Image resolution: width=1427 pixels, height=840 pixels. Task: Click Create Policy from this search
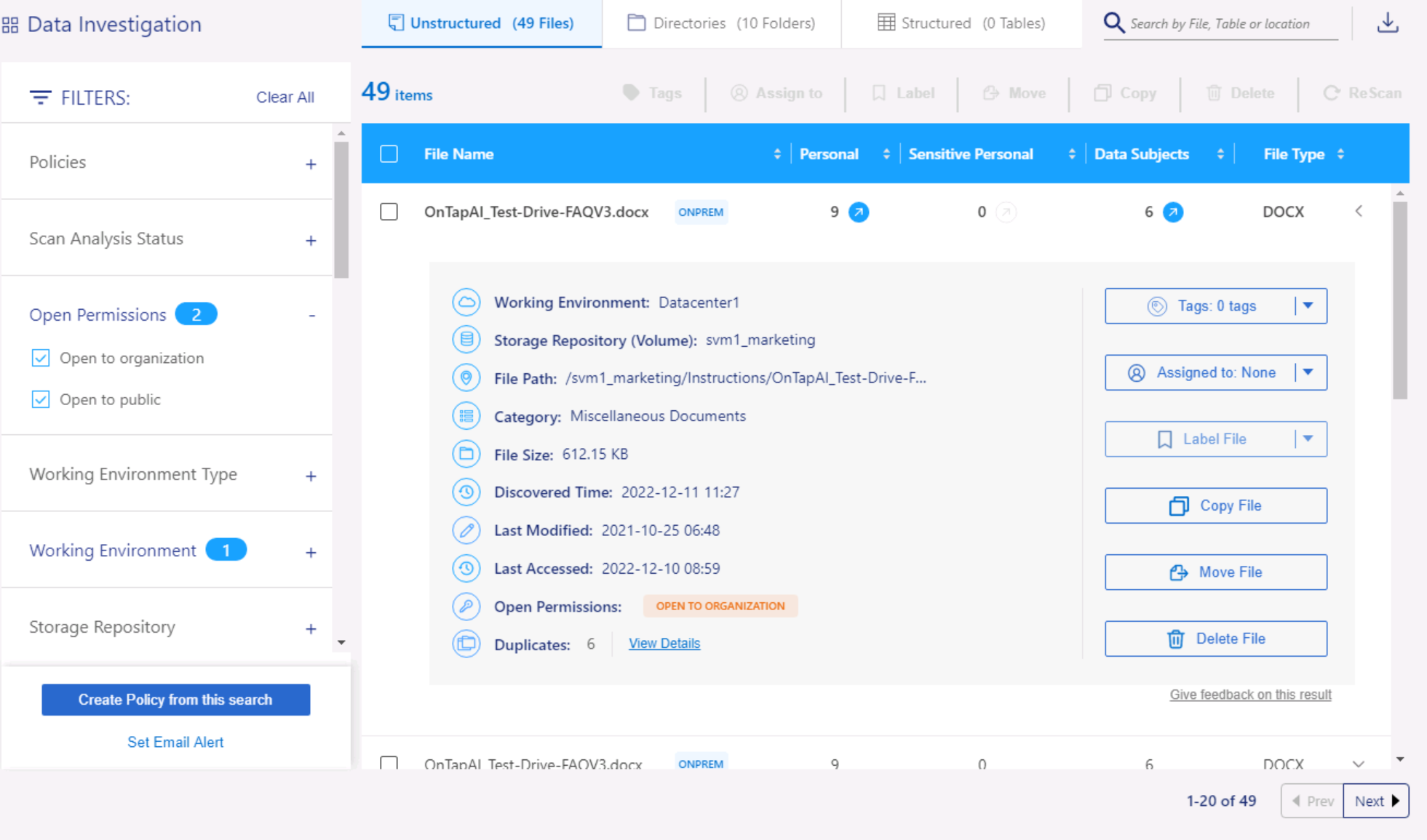(175, 700)
